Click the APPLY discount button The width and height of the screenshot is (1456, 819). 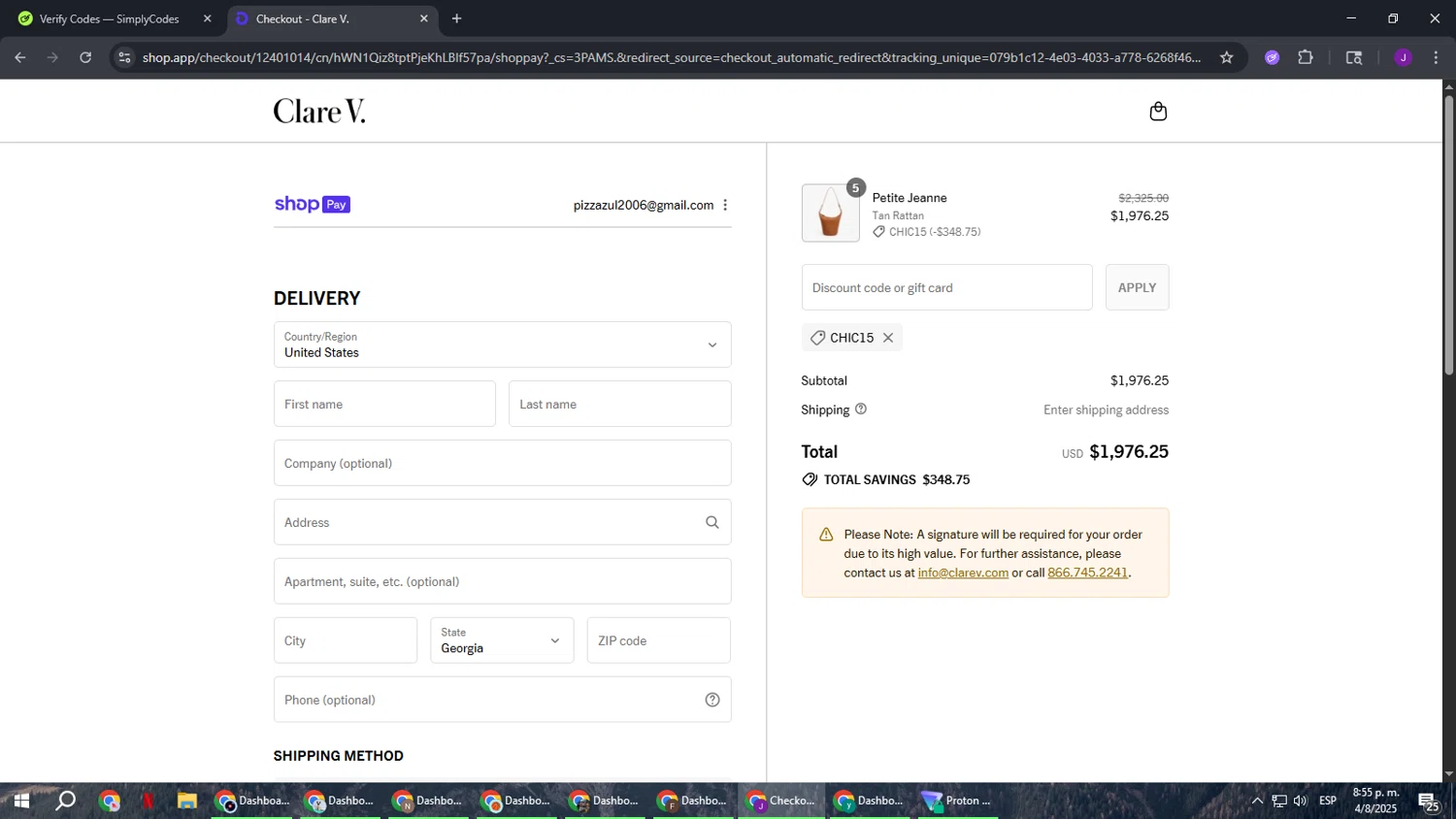(1137, 287)
